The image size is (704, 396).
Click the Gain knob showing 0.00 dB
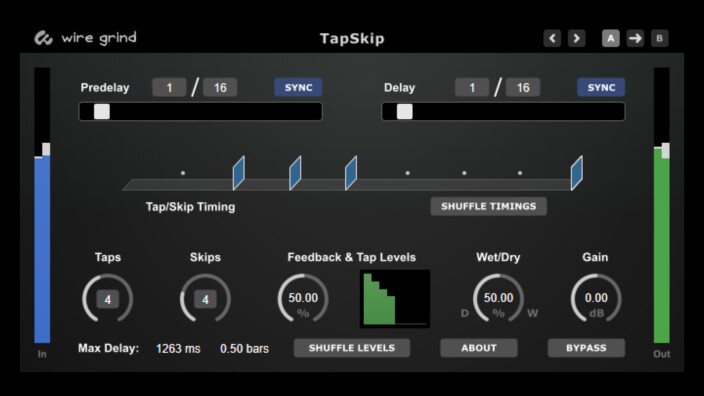[x=596, y=299]
